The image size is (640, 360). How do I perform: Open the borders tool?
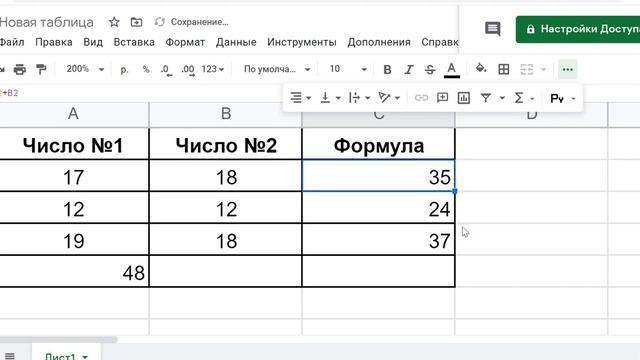[x=504, y=69]
